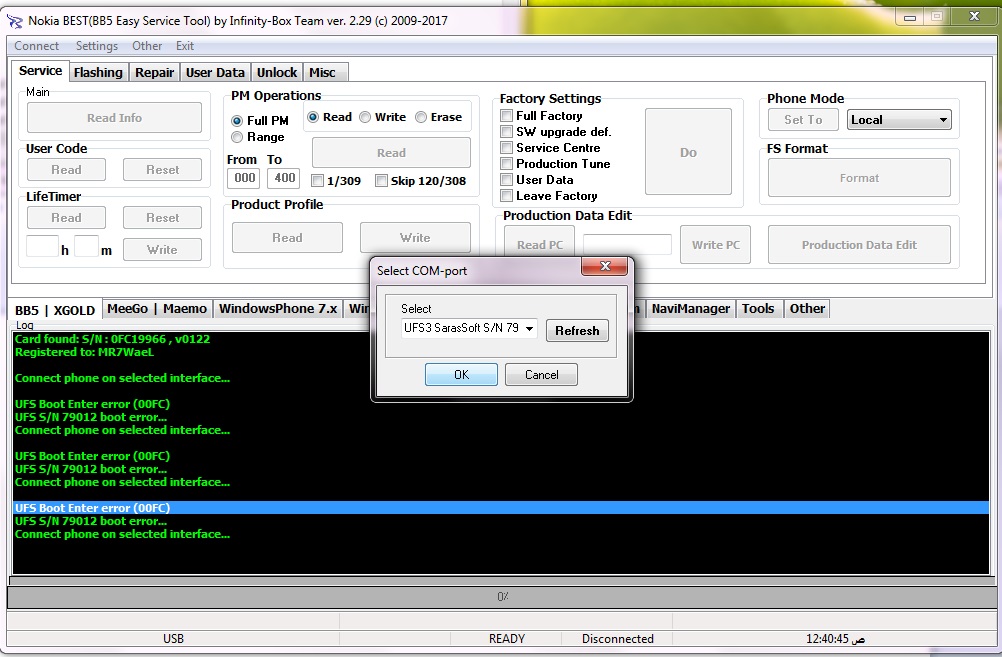1002x657 pixels.
Task: Close the Select COM-port dialog
Action: point(605,266)
